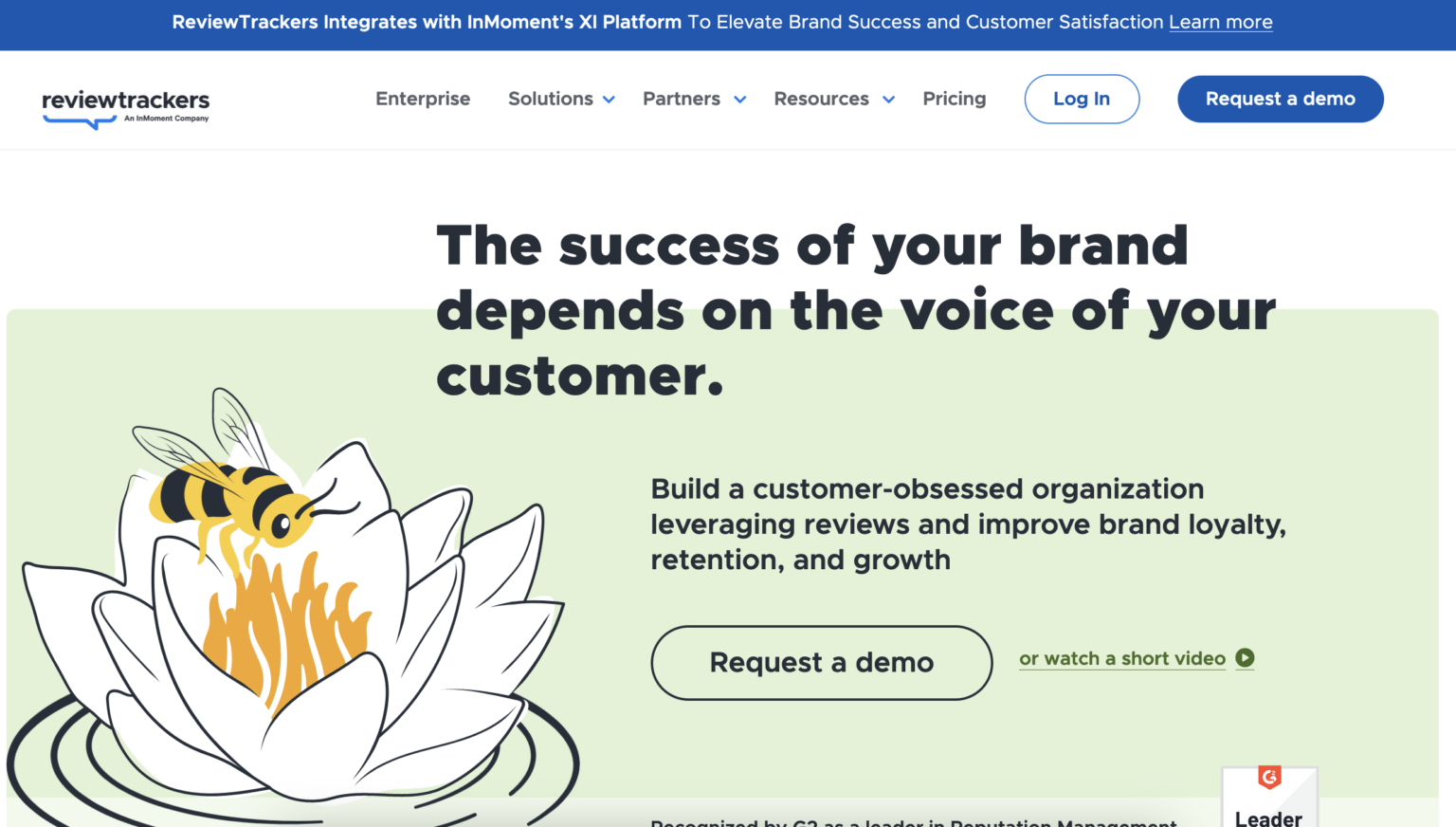1456x827 pixels.
Task: Click the Log In button
Action: click(1082, 99)
